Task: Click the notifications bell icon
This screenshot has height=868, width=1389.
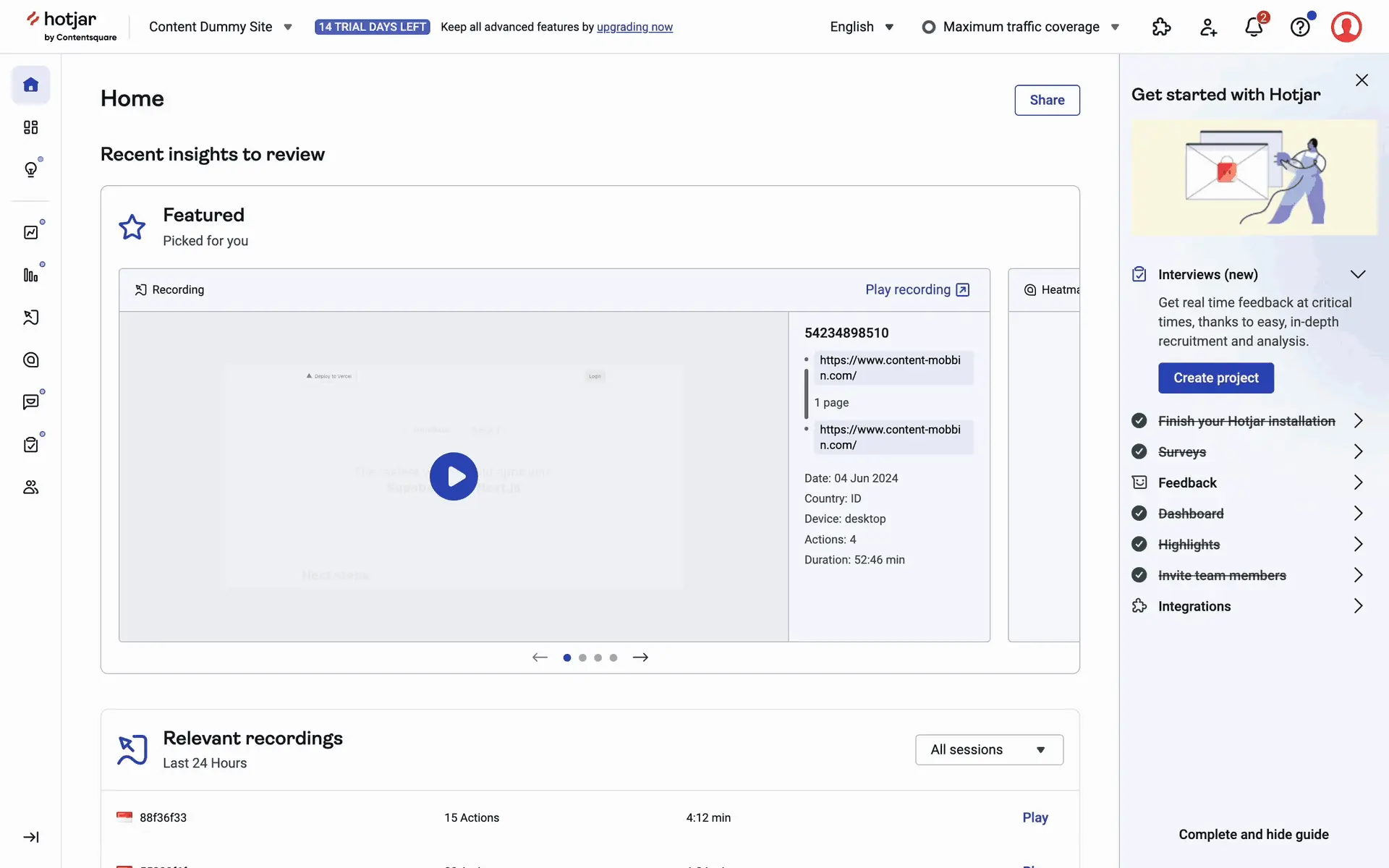Action: (x=1254, y=27)
